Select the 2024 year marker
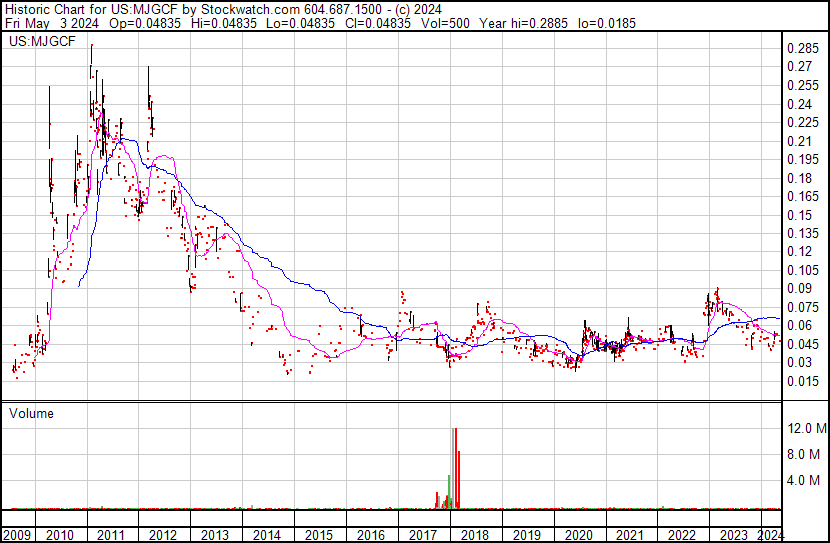 (x=771, y=535)
